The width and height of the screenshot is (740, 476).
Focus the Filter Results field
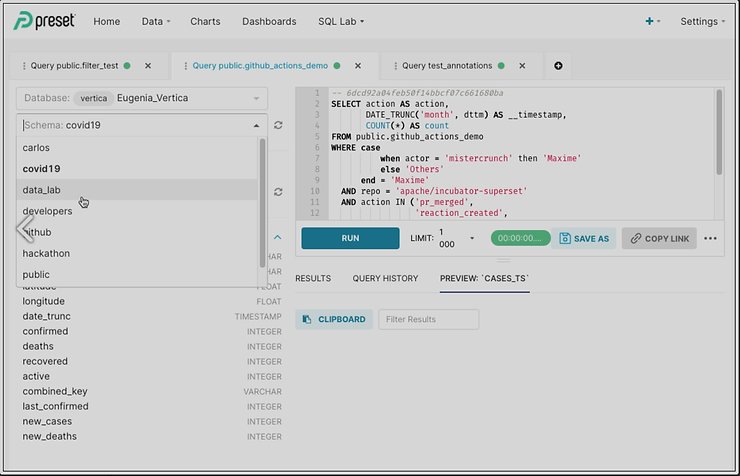429,319
